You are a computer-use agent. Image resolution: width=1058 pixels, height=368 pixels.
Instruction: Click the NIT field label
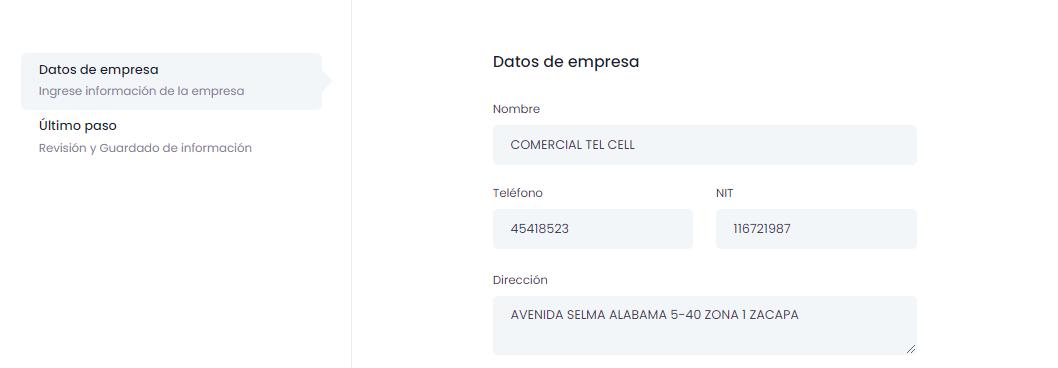click(725, 193)
